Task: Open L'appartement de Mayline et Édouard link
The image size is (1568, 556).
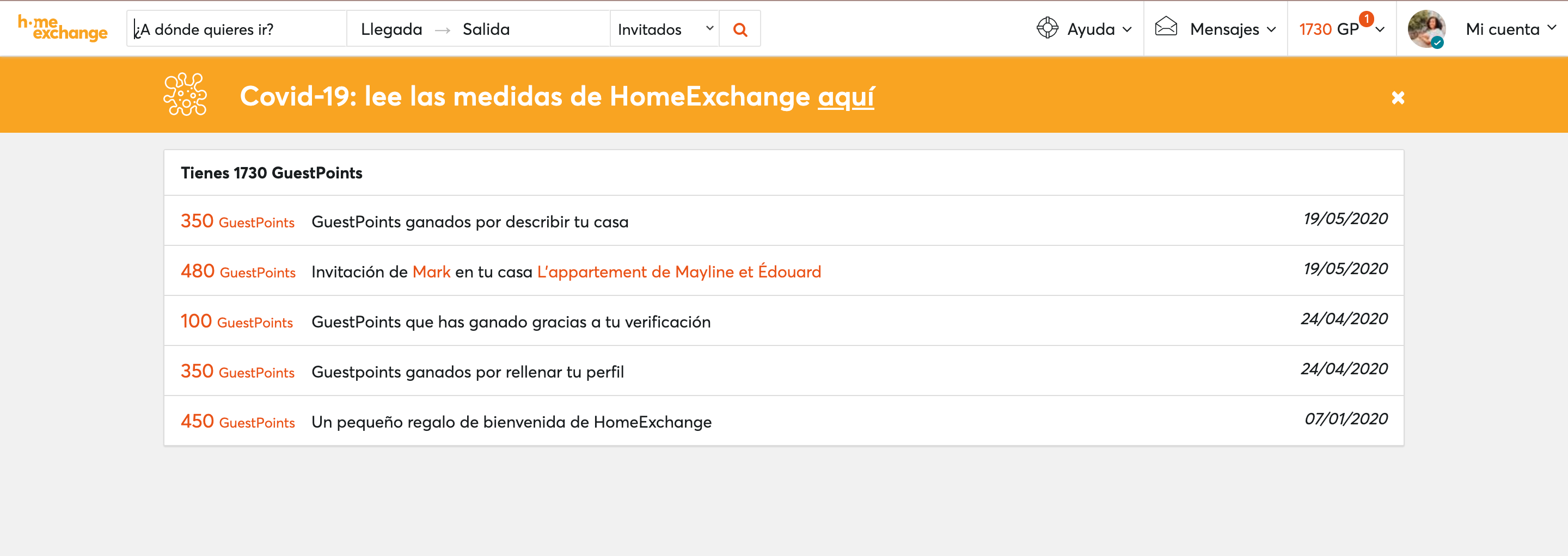Action: (679, 272)
